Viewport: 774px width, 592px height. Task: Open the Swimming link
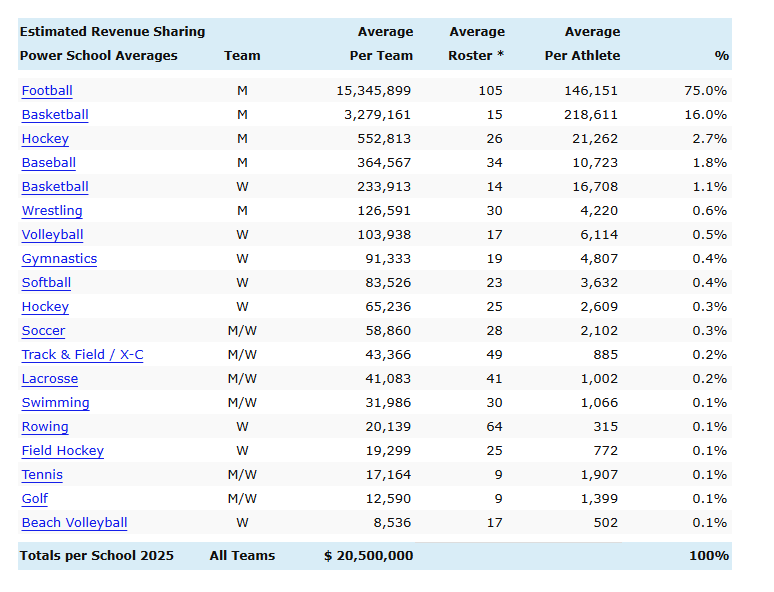tap(55, 403)
